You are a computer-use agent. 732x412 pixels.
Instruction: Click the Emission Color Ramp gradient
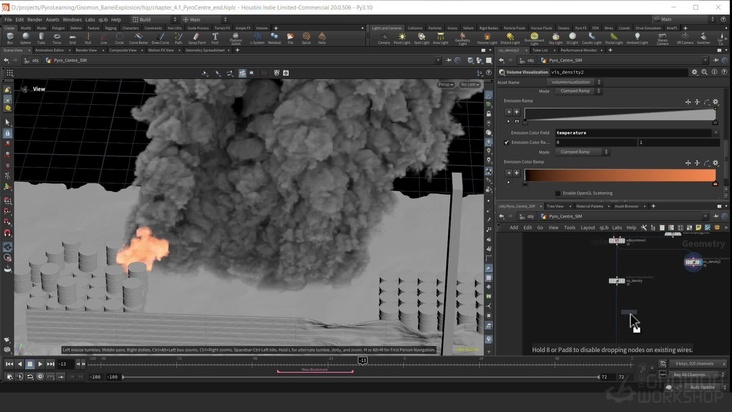620,175
